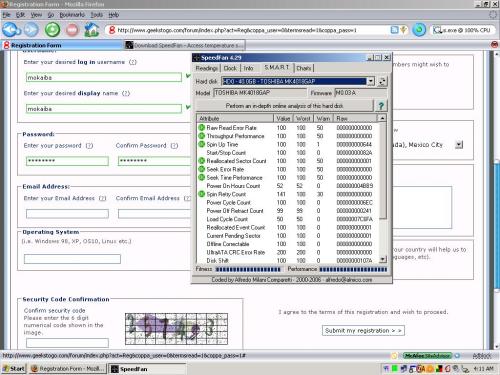This screenshot has width=500, height=375.
Task: Reload the page with the green refresh icon
Action: tap(52, 30)
